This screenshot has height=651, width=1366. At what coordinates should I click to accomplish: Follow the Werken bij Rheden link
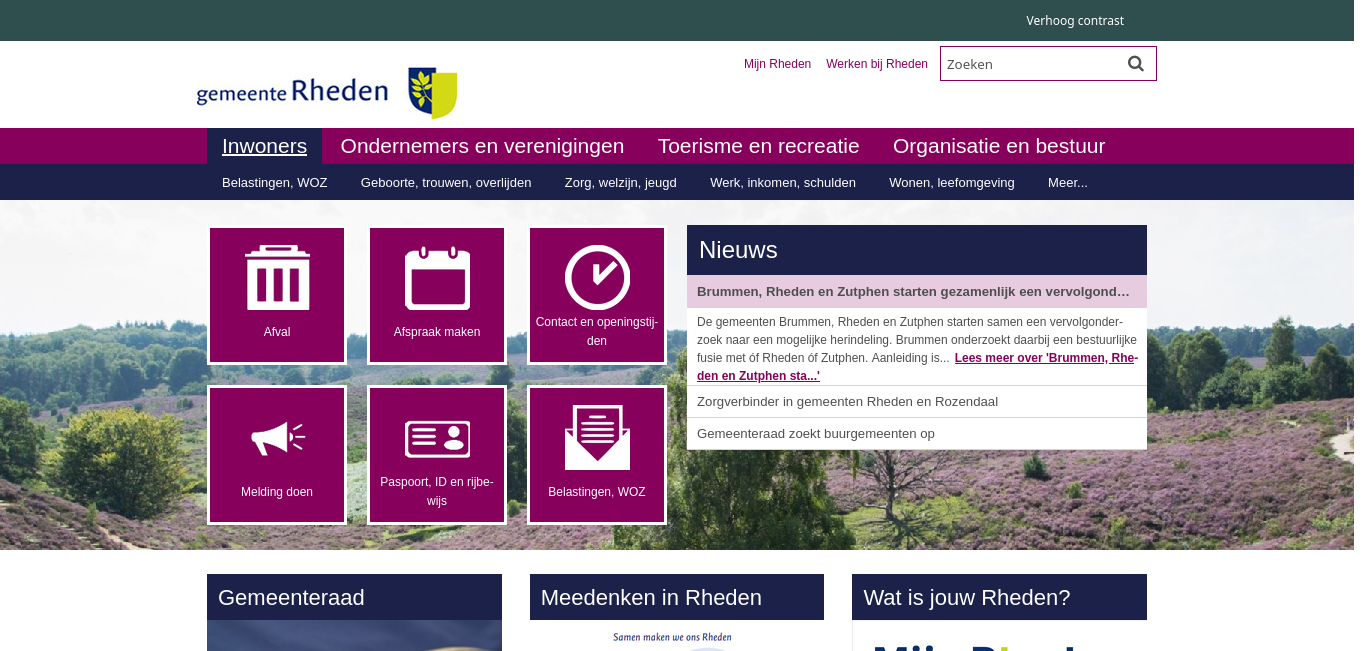(876, 64)
